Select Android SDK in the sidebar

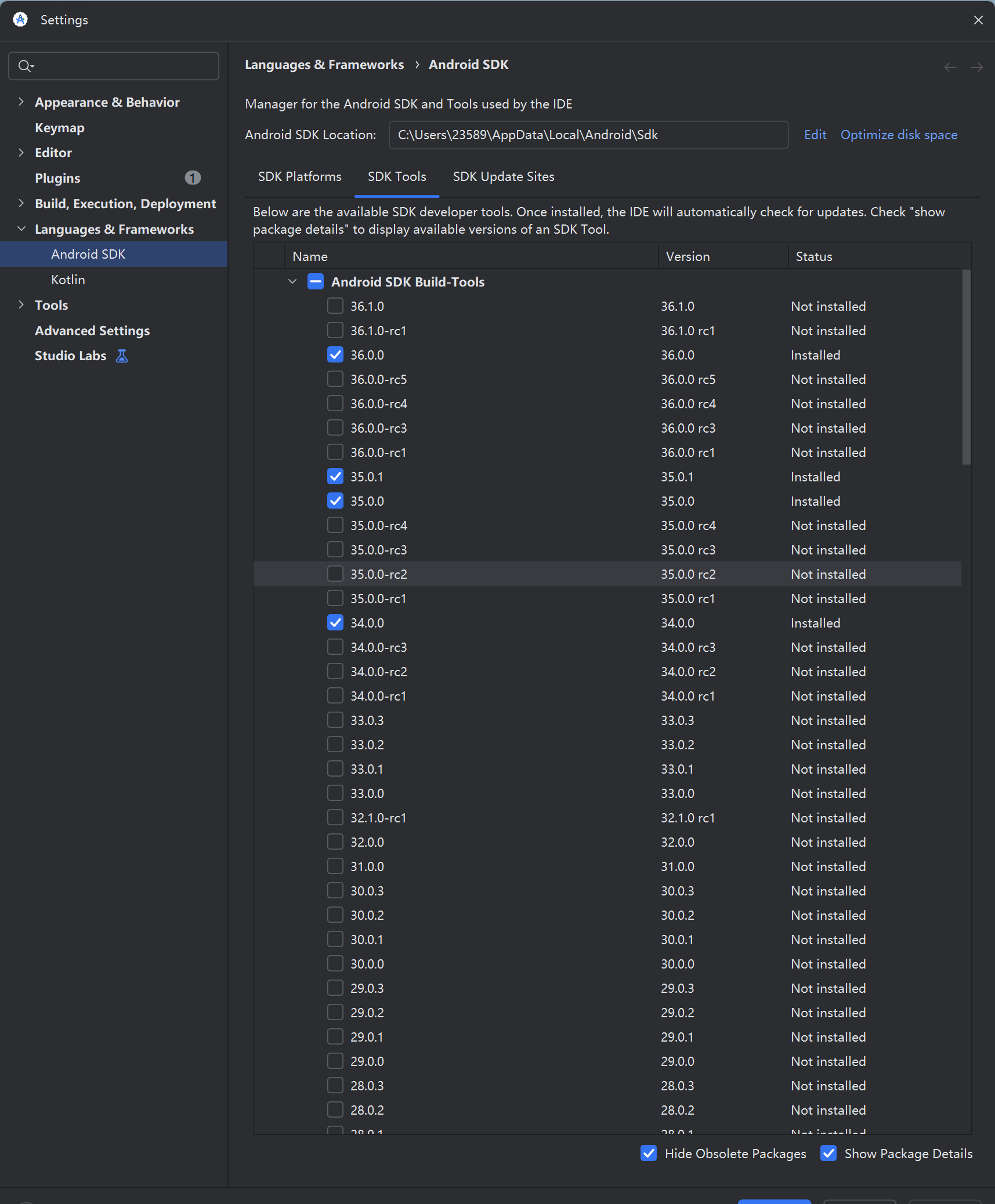[114, 254]
